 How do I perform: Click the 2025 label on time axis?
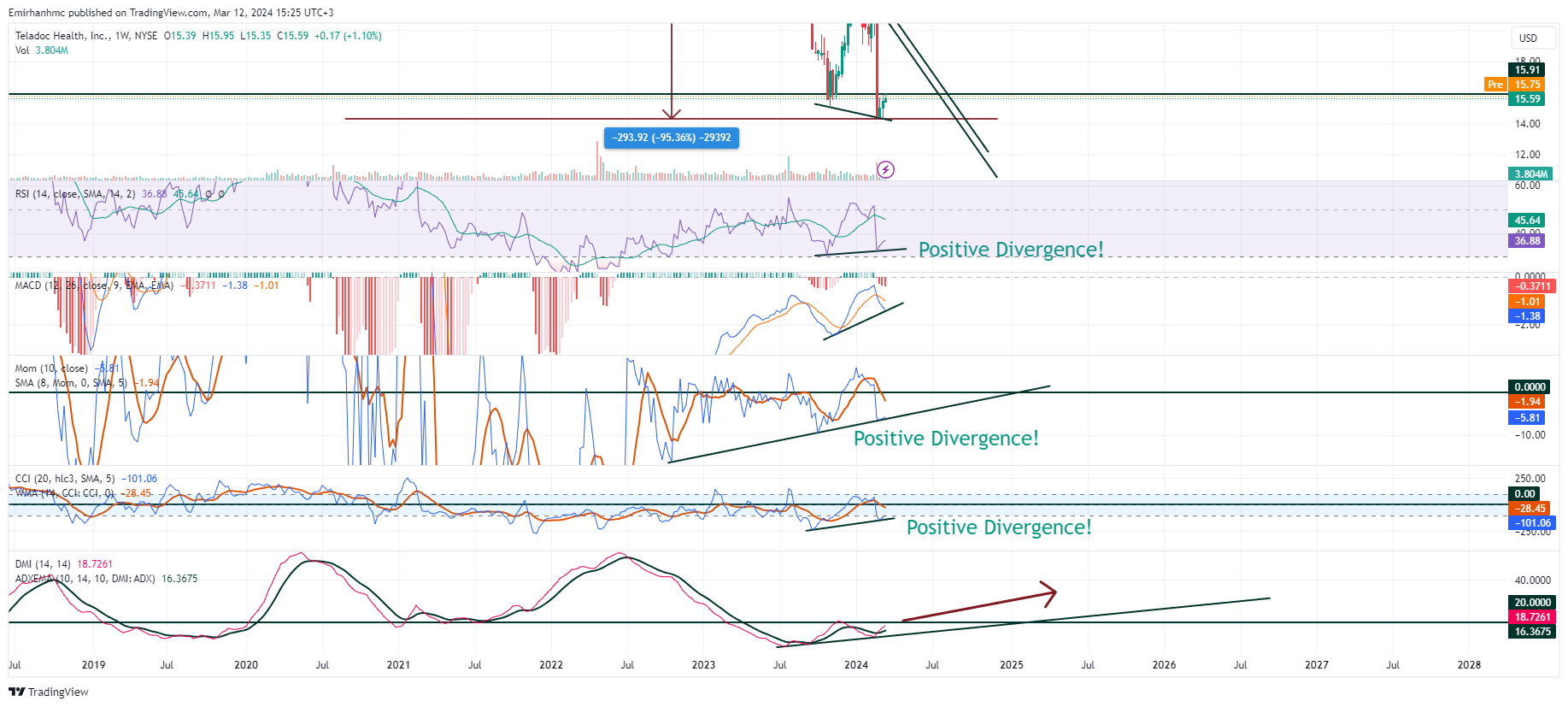[x=1012, y=665]
